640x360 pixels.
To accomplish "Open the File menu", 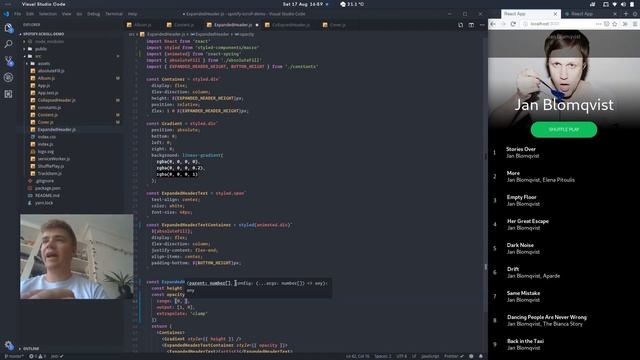I will coord(17,14).
